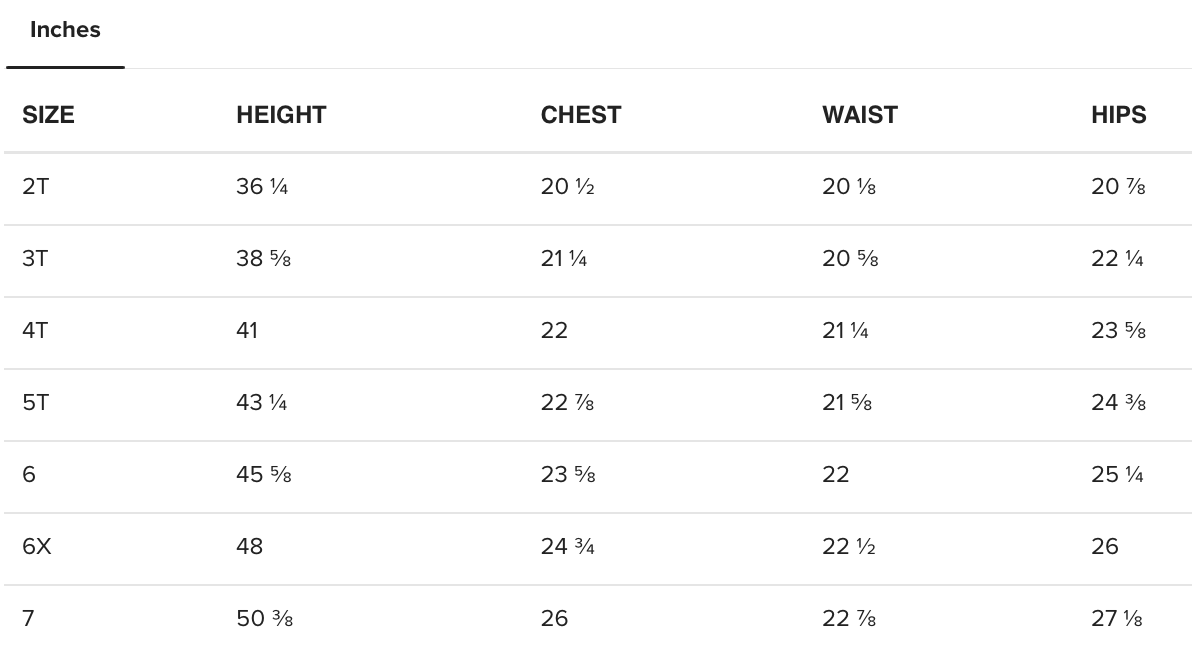Select the size 7 hips value 27 ⅛

point(1116,619)
